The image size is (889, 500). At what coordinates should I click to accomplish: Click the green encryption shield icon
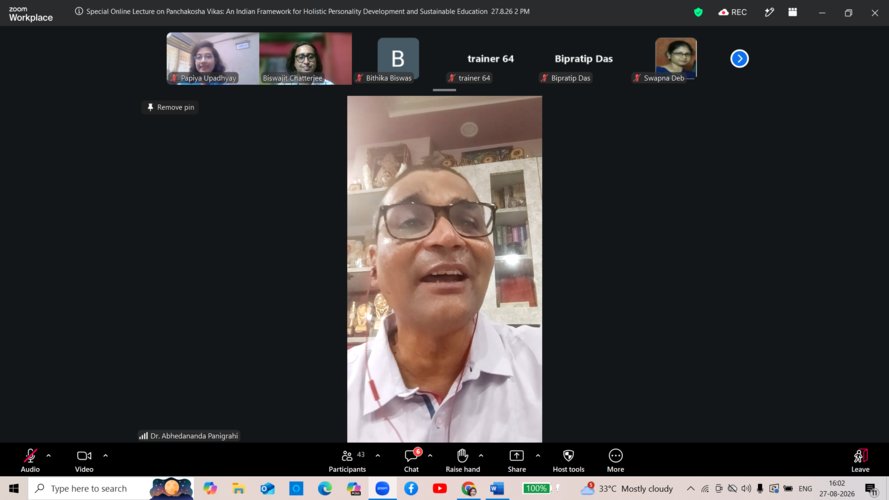click(698, 12)
